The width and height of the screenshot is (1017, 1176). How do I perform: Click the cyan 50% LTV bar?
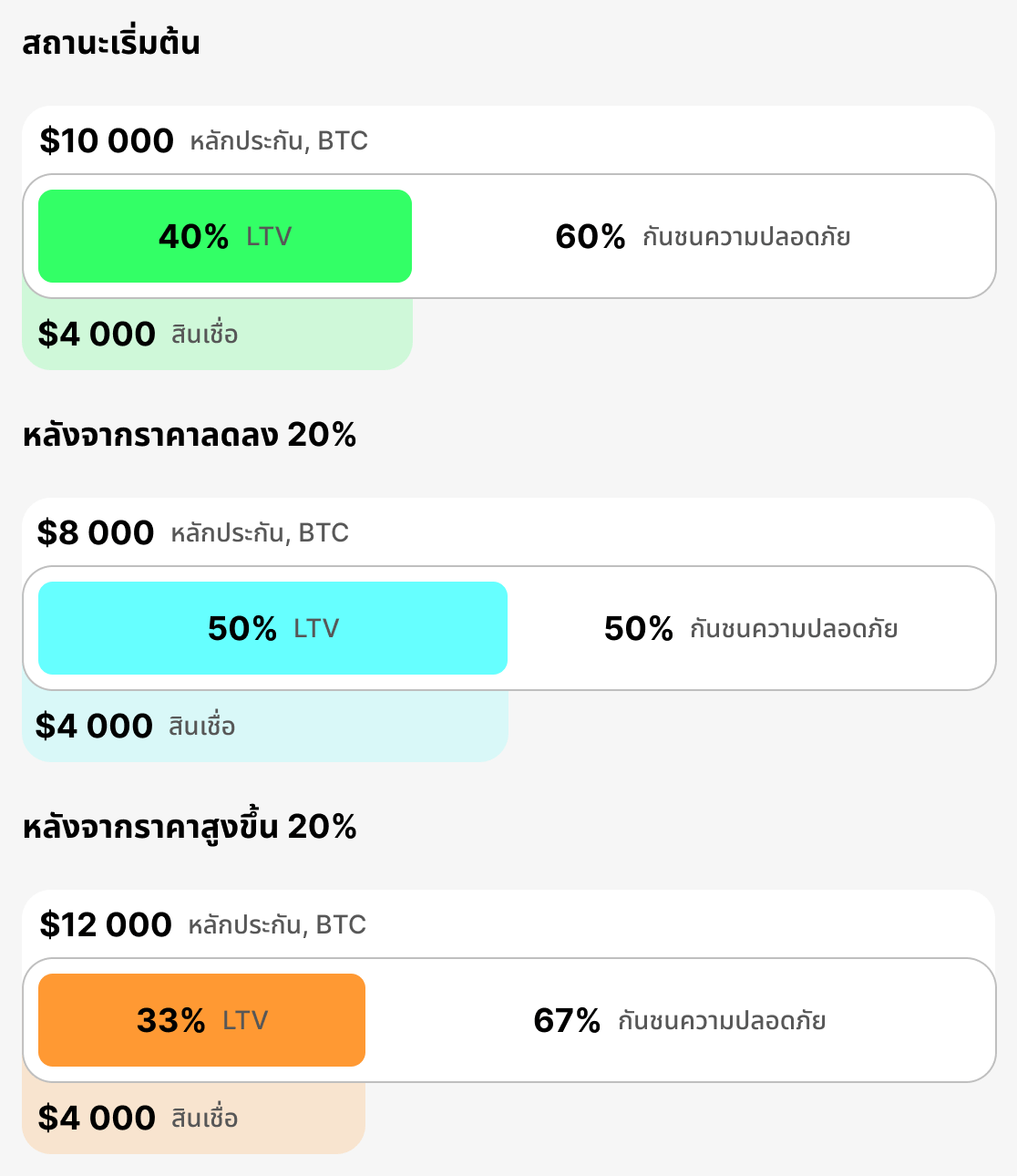pos(272,628)
